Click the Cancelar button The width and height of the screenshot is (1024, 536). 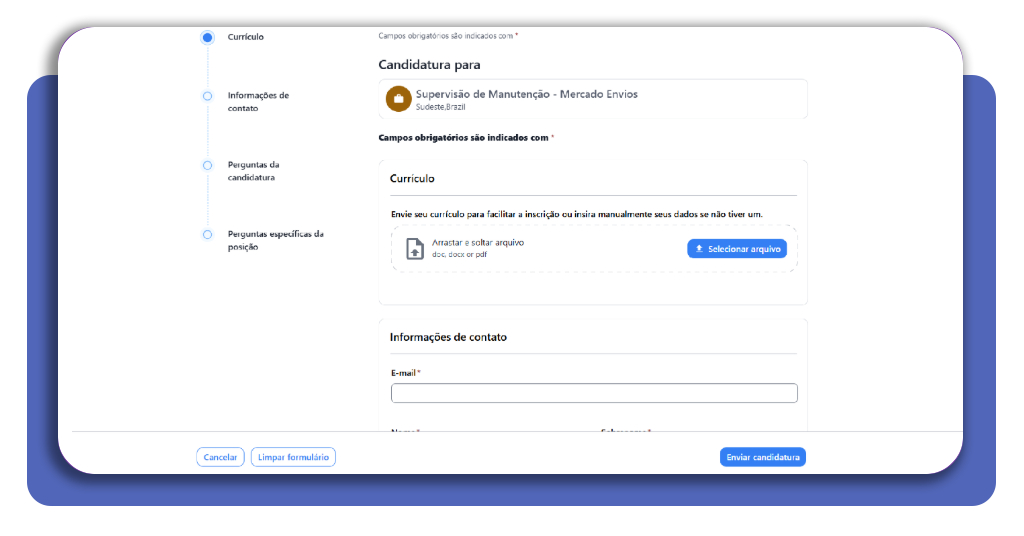220,457
